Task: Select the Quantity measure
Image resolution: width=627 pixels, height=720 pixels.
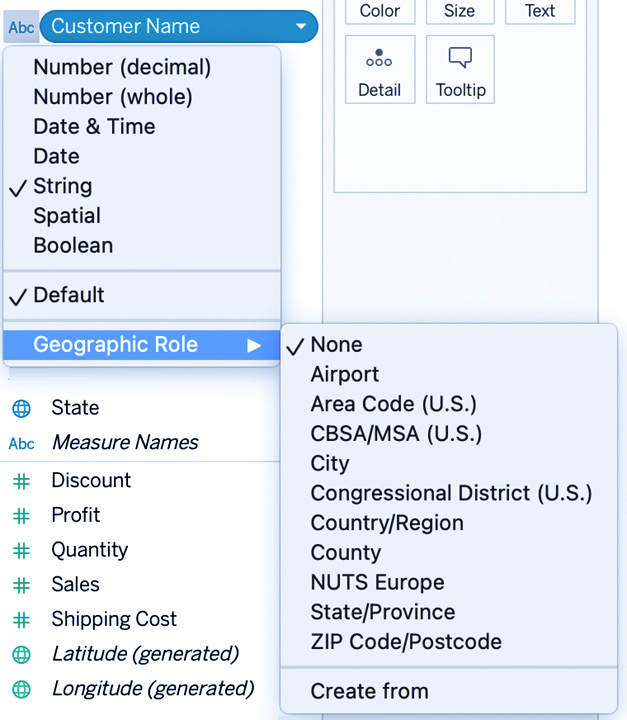Action: [x=90, y=550]
